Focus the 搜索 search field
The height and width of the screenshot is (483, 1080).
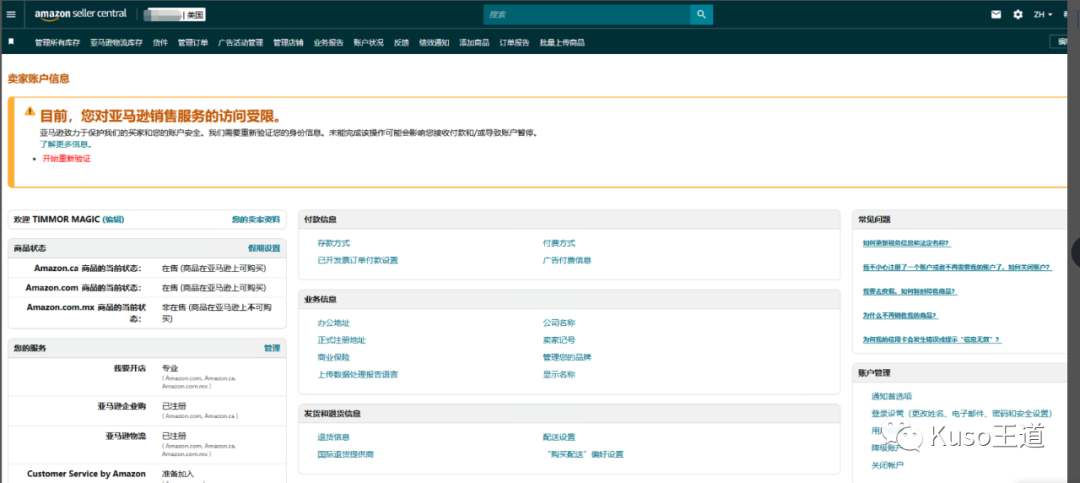587,14
